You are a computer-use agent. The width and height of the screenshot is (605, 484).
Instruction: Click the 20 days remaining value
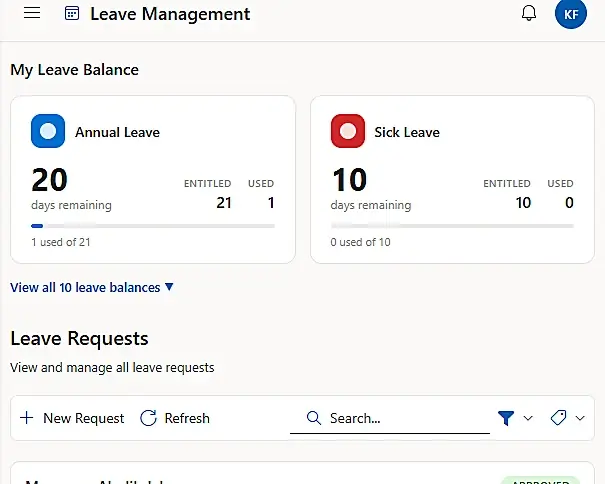[x=49, y=180]
